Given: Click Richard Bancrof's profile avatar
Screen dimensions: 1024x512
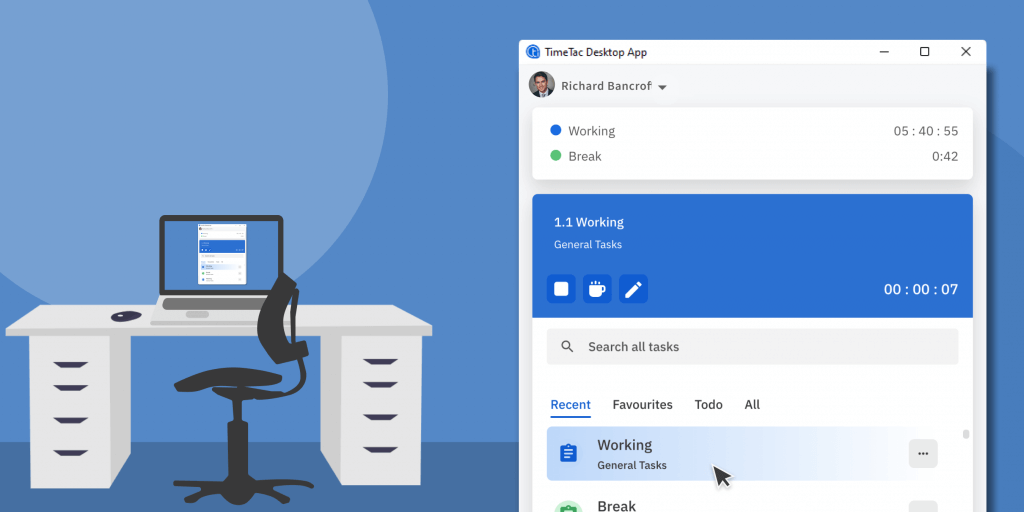Looking at the screenshot, I should (x=542, y=85).
